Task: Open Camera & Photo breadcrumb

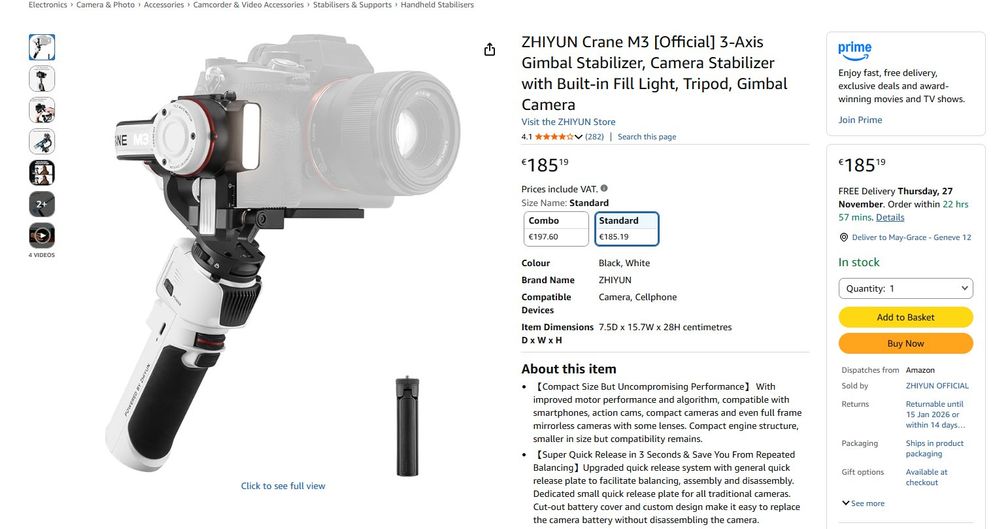Action: click(105, 4)
